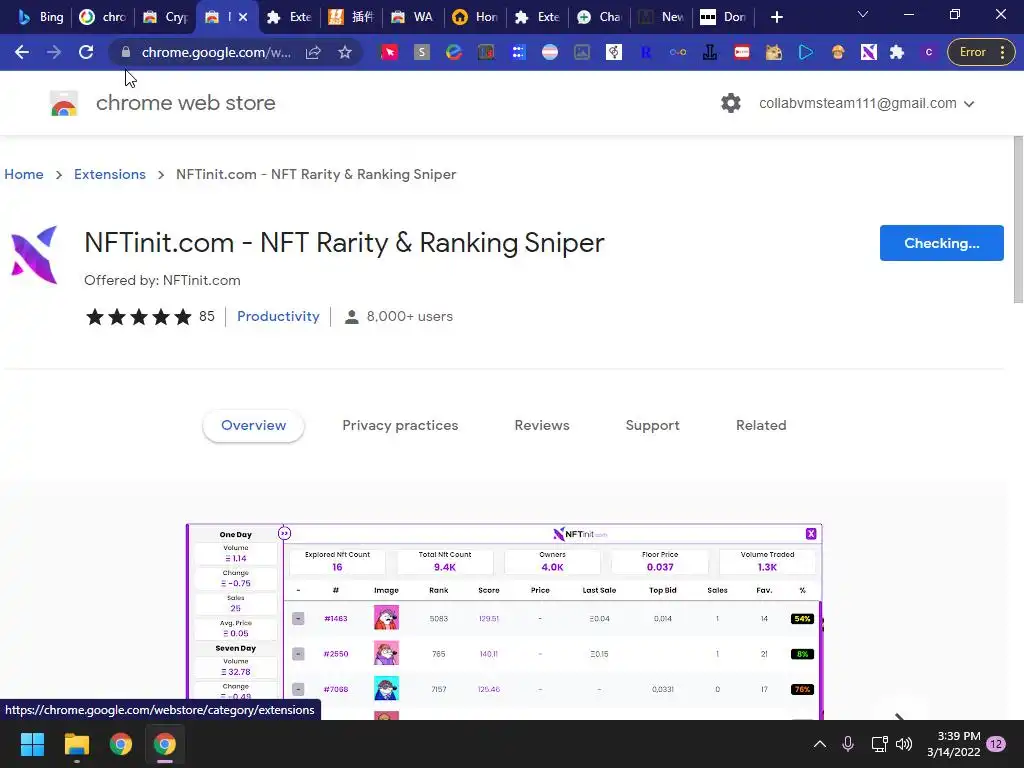
Task: Reload the current page
Action: [x=86, y=52]
